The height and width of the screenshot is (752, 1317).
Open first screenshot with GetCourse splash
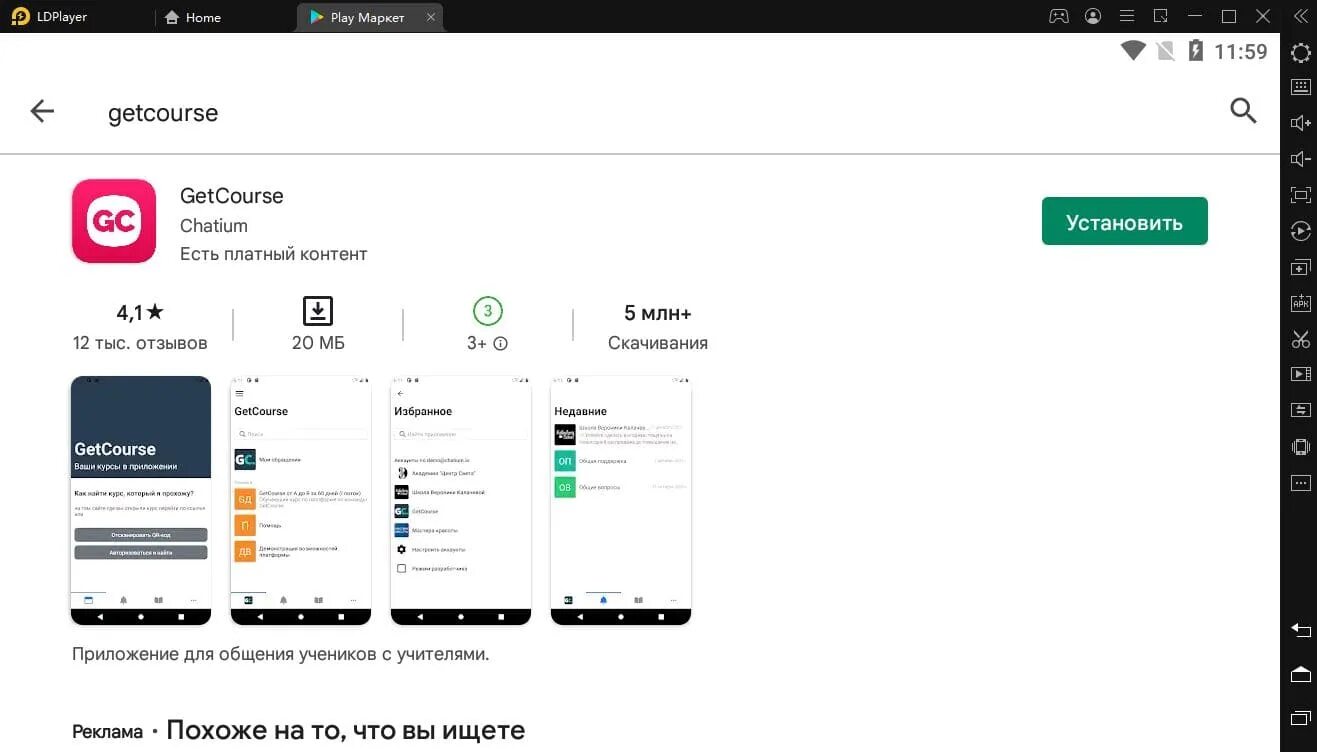pos(141,500)
